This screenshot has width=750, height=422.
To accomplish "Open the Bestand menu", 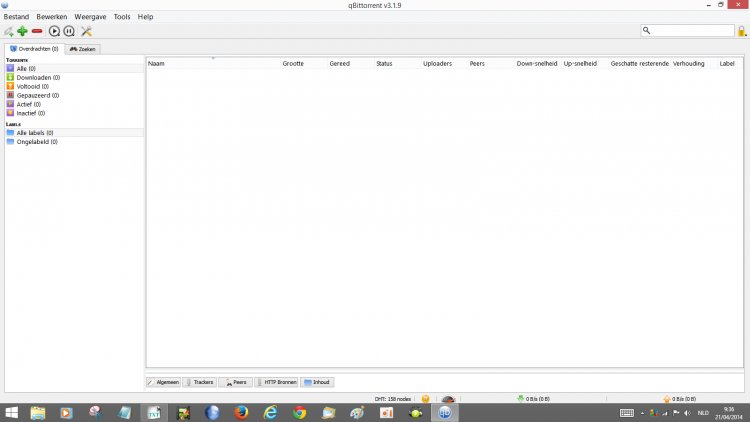I will coord(16,17).
